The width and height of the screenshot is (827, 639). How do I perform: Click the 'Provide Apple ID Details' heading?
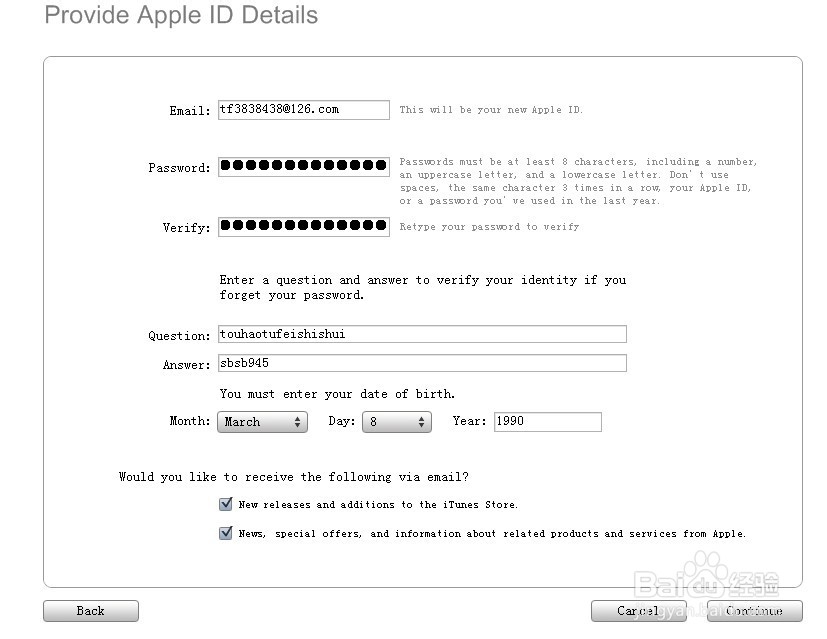point(181,15)
